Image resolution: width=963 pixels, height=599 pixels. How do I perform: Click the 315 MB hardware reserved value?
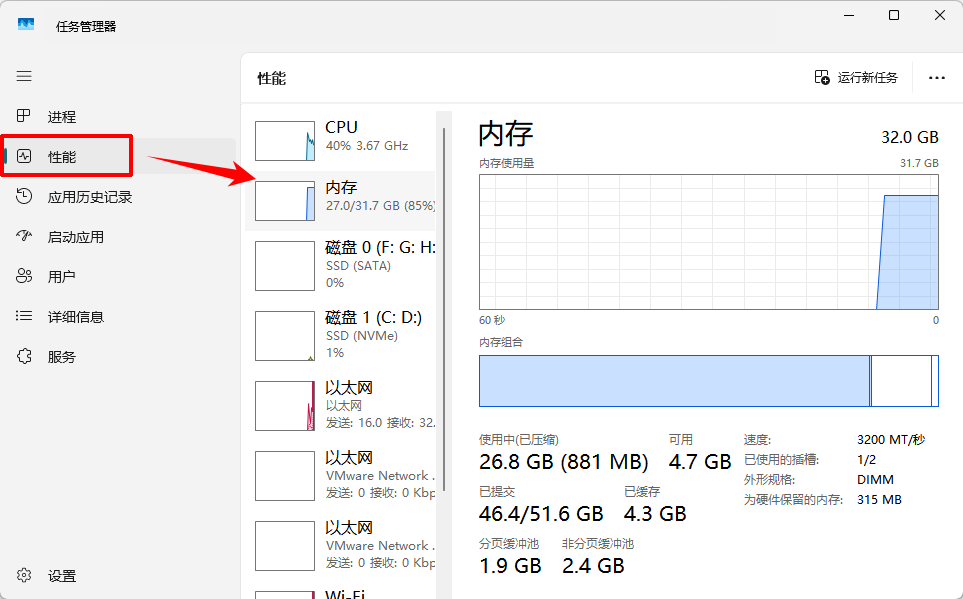(879, 499)
